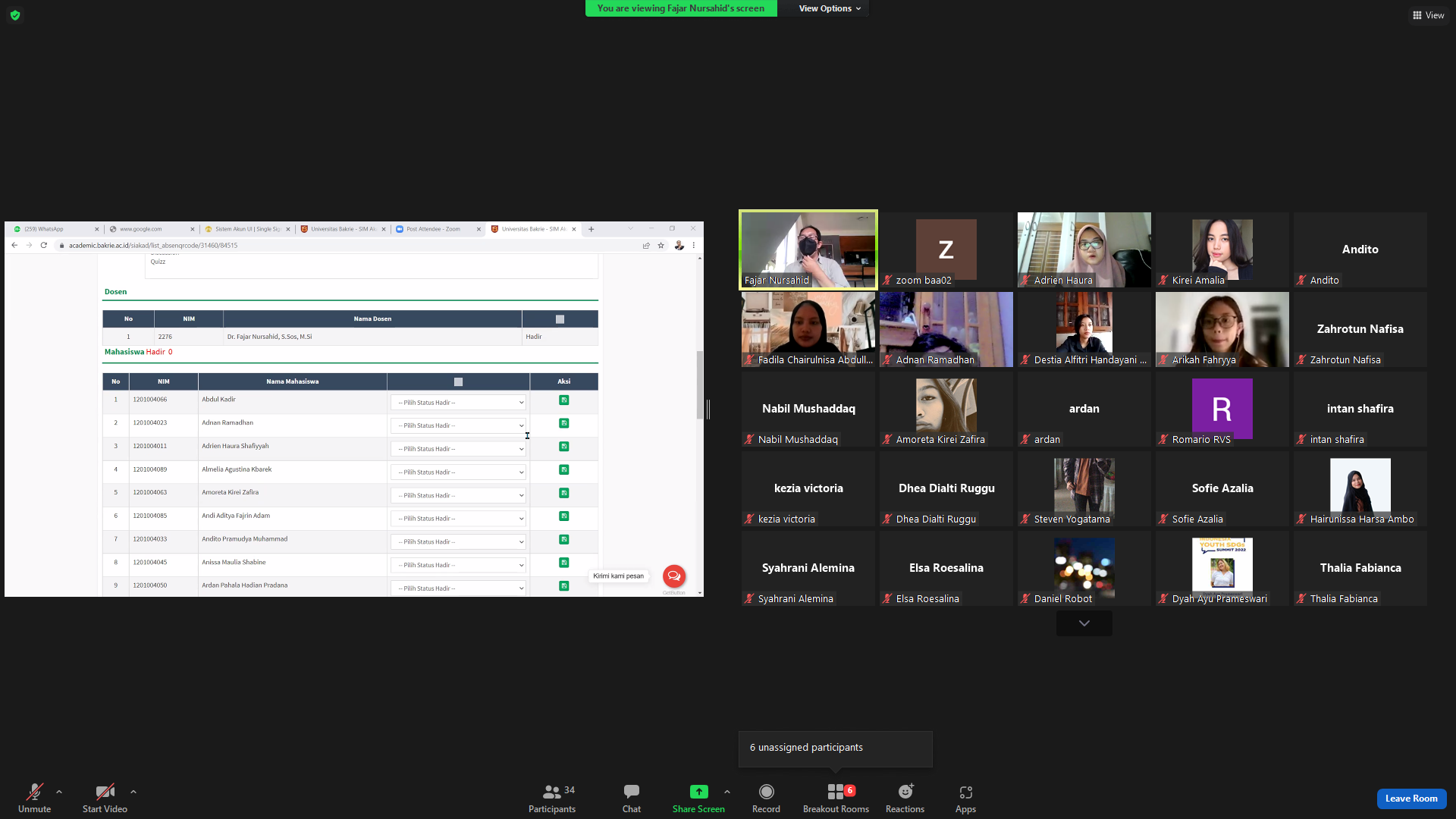This screenshot has height=819, width=1456.
Task: Click the Share Screen button
Action: 698,798
